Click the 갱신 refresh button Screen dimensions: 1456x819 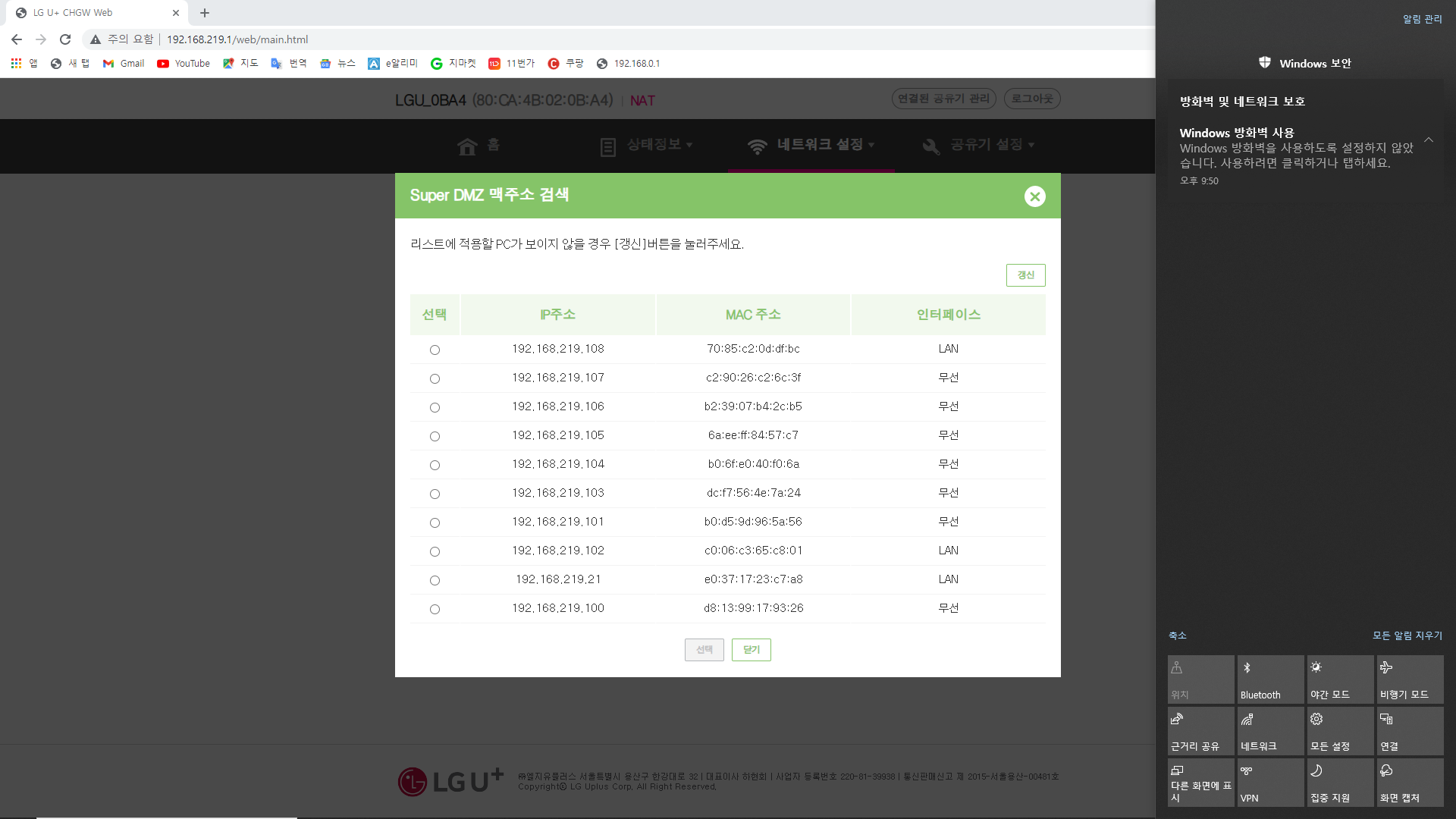coord(1025,275)
